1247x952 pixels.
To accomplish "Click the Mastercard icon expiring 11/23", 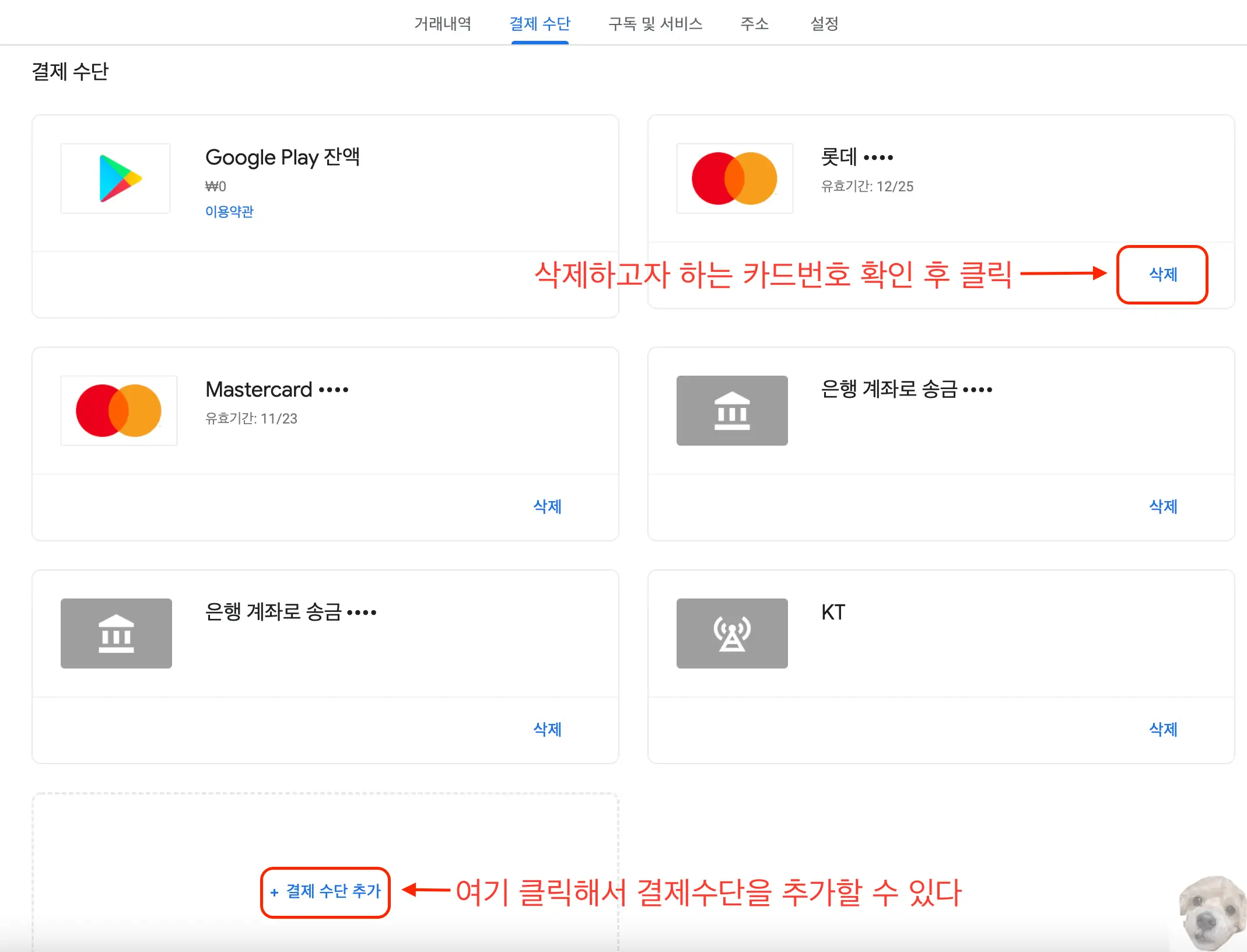I will (118, 411).
